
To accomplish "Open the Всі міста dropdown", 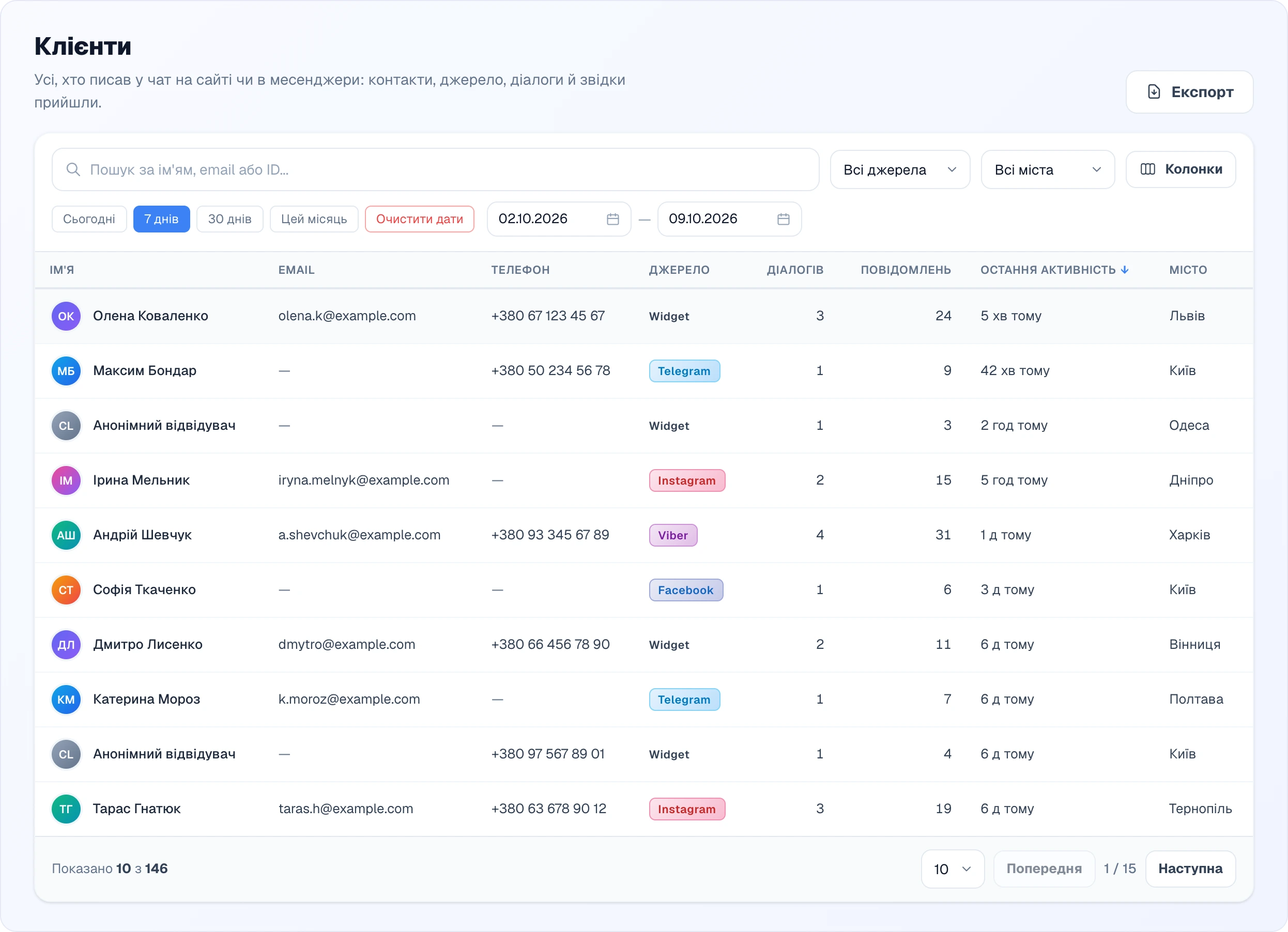I will (x=1048, y=169).
